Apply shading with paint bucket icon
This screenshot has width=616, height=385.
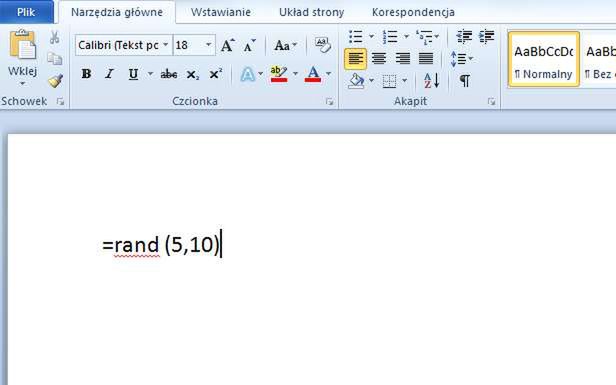click(356, 81)
